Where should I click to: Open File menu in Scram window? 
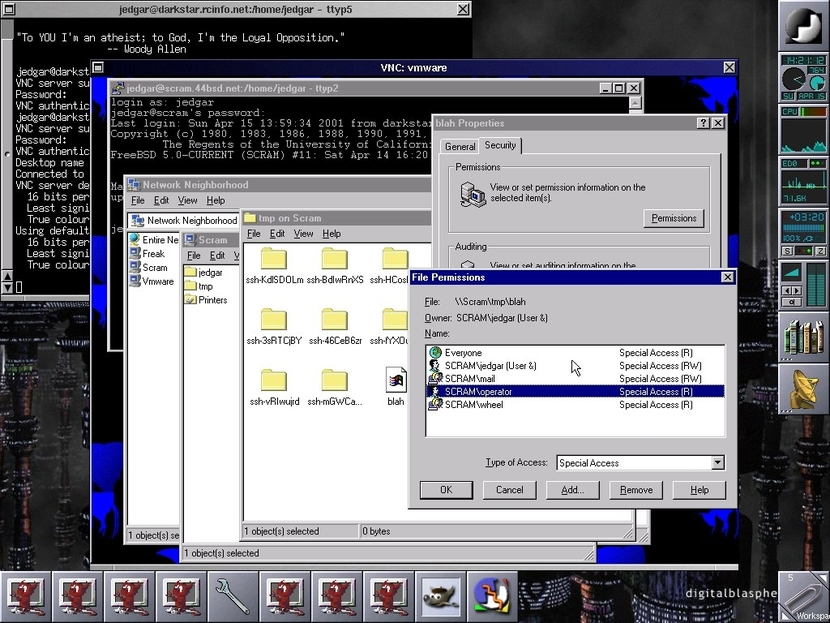194,256
